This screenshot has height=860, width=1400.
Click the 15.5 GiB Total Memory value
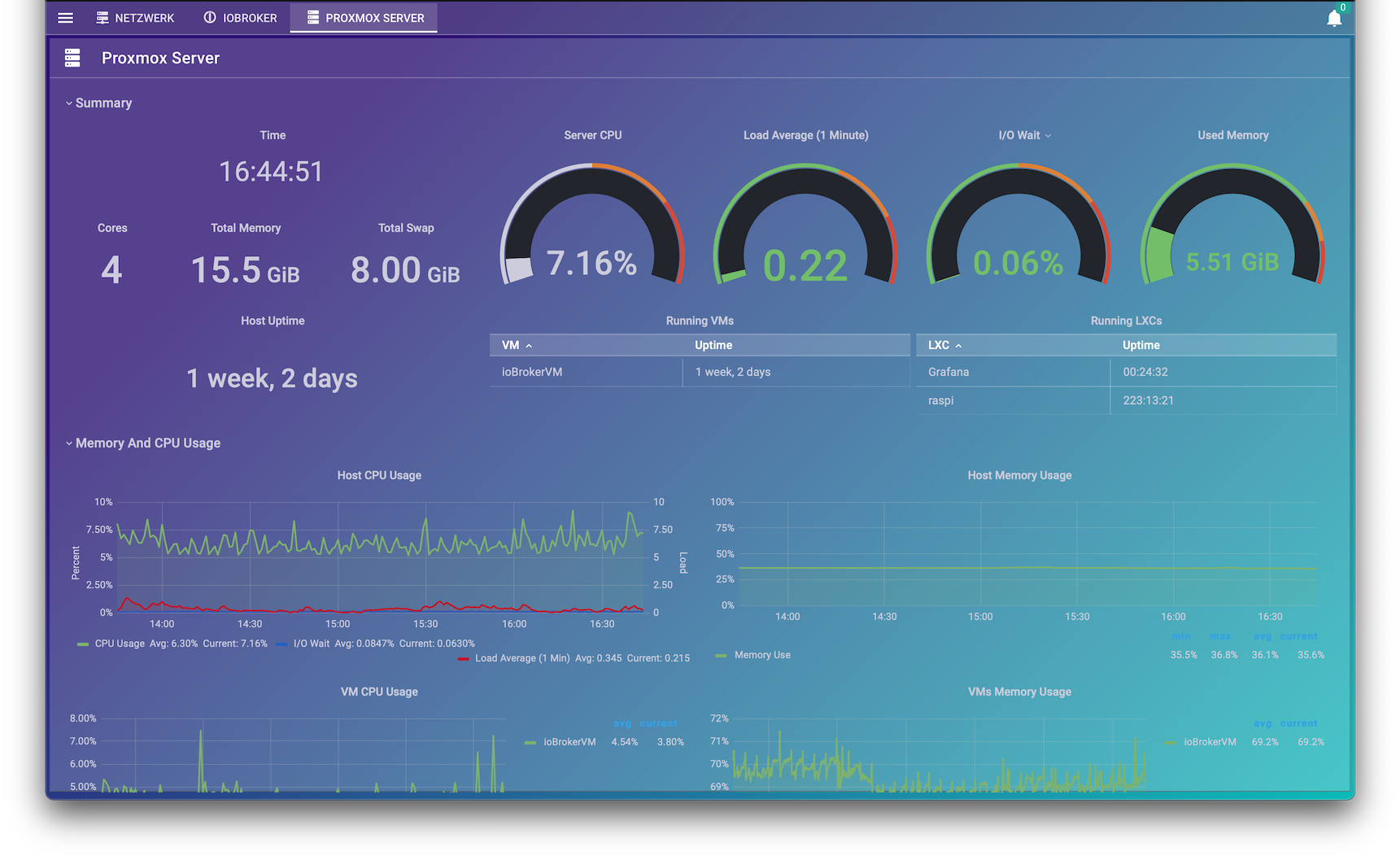click(x=245, y=270)
